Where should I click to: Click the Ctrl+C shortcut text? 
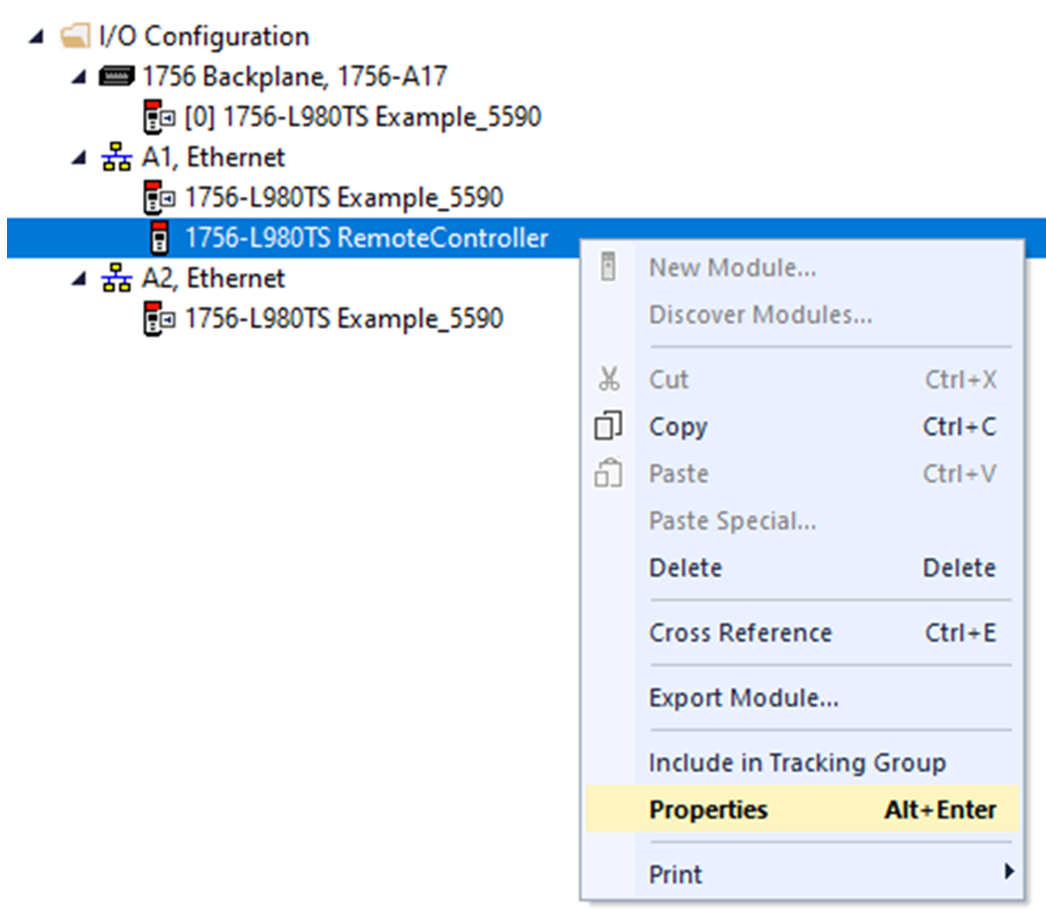pyautogui.click(x=959, y=425)
